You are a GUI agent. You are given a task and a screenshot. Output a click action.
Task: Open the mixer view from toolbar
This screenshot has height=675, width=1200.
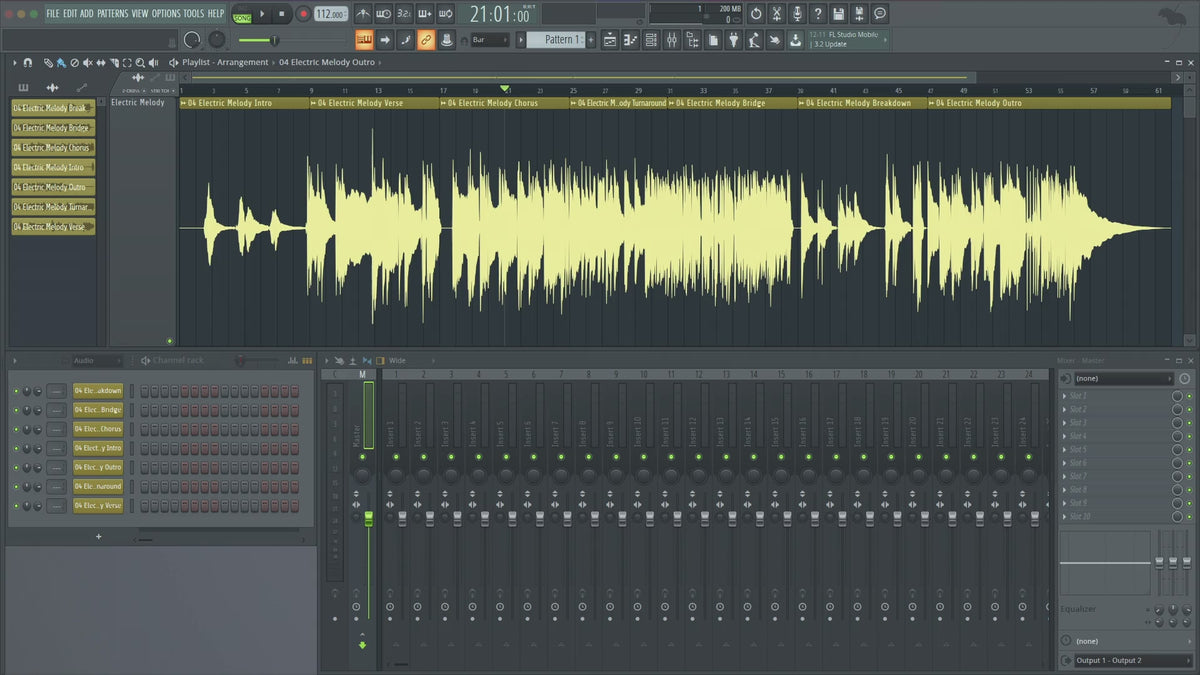[x=671, y=40]
